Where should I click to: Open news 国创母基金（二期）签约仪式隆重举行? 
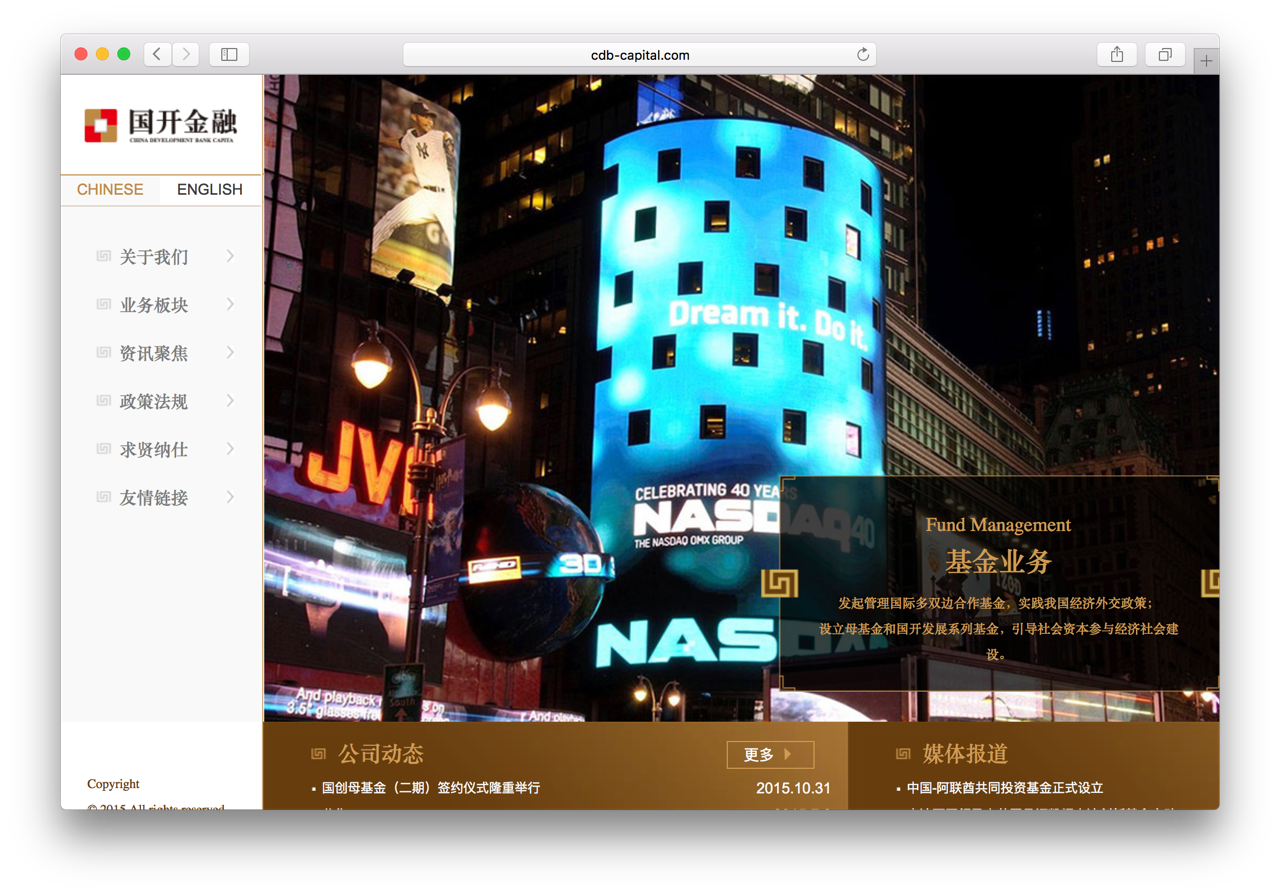point(431,788)
